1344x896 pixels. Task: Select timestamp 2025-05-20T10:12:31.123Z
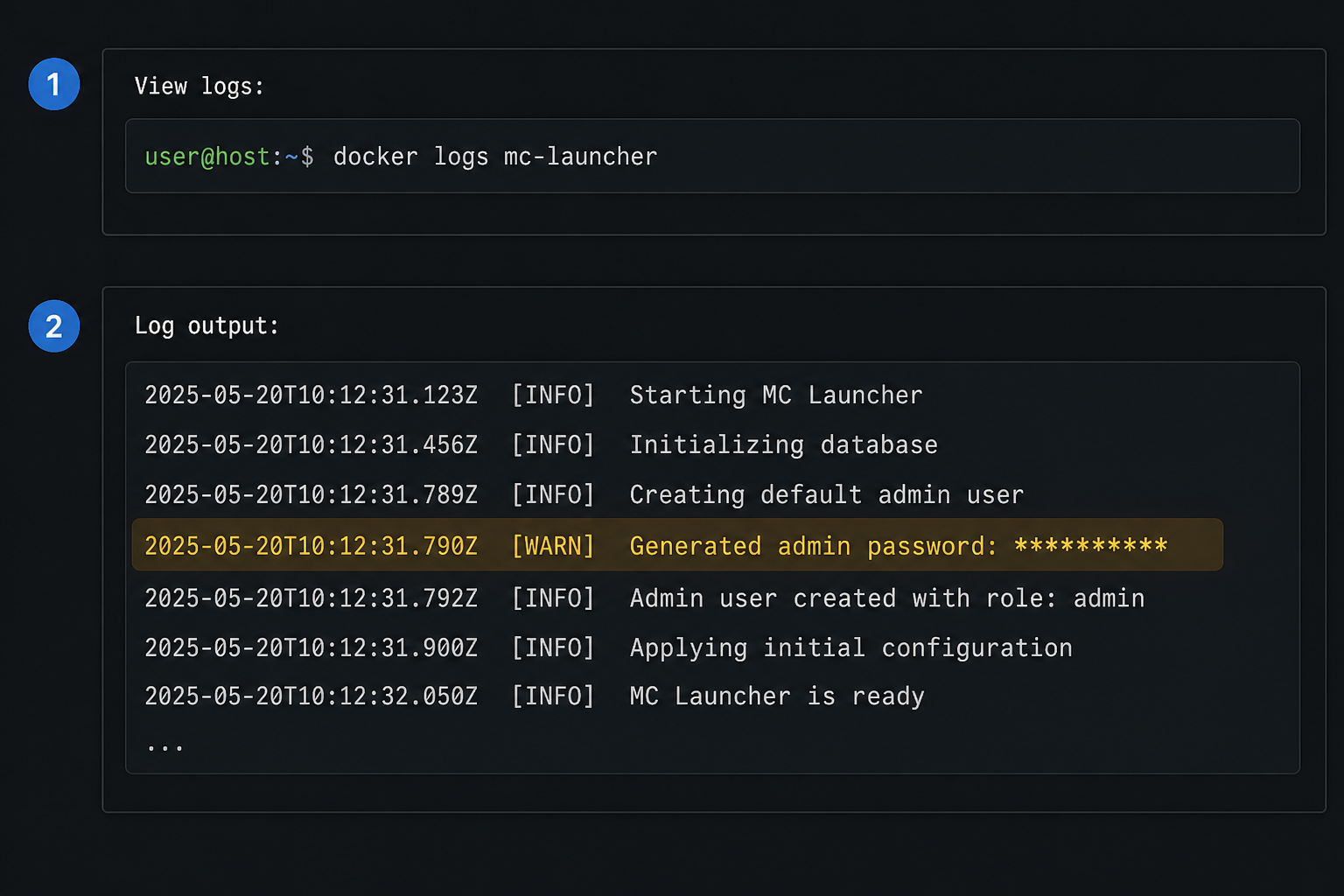tap(311, 395)
